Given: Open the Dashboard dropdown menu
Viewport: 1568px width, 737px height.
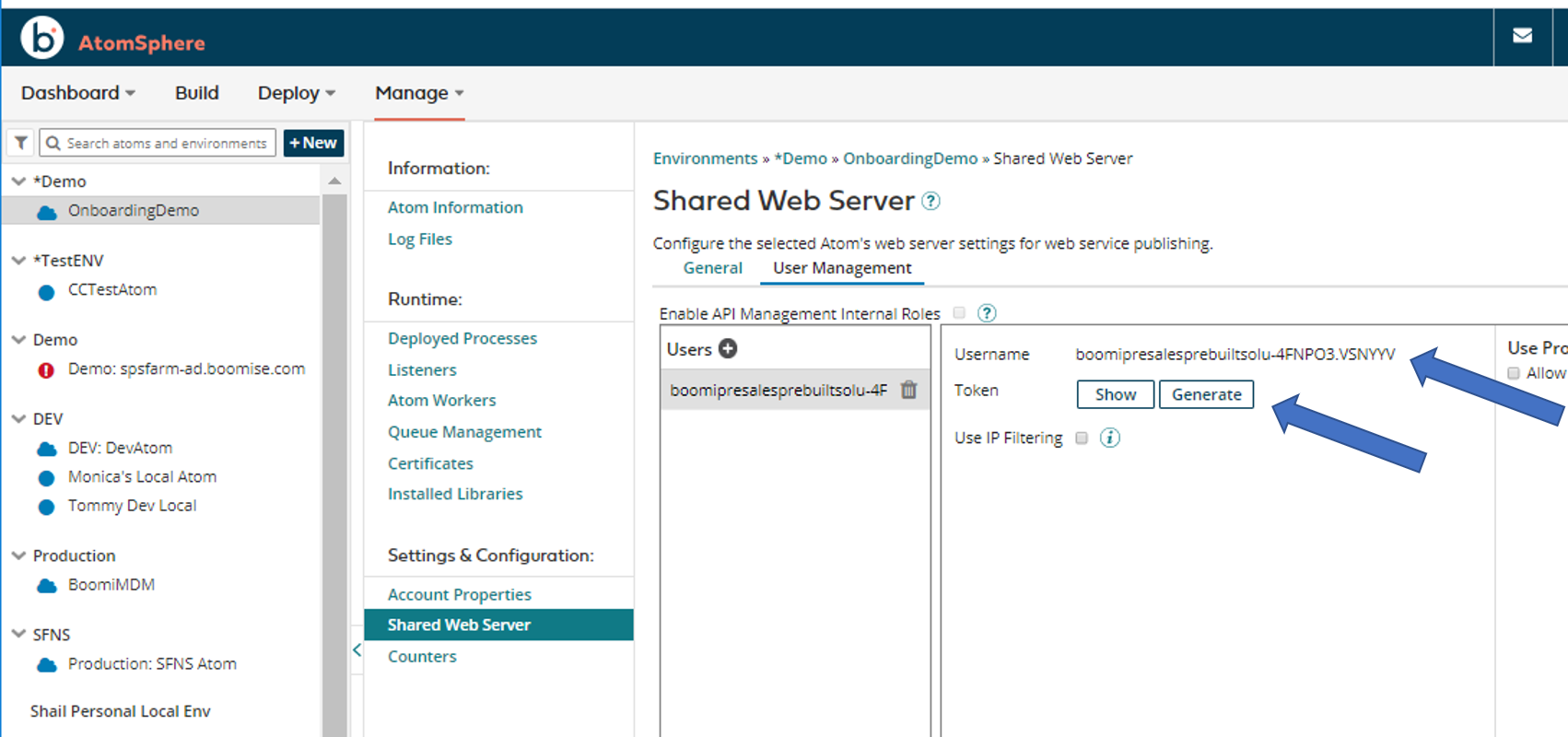Looking at the screenshot, I should (x=78, y=93).
